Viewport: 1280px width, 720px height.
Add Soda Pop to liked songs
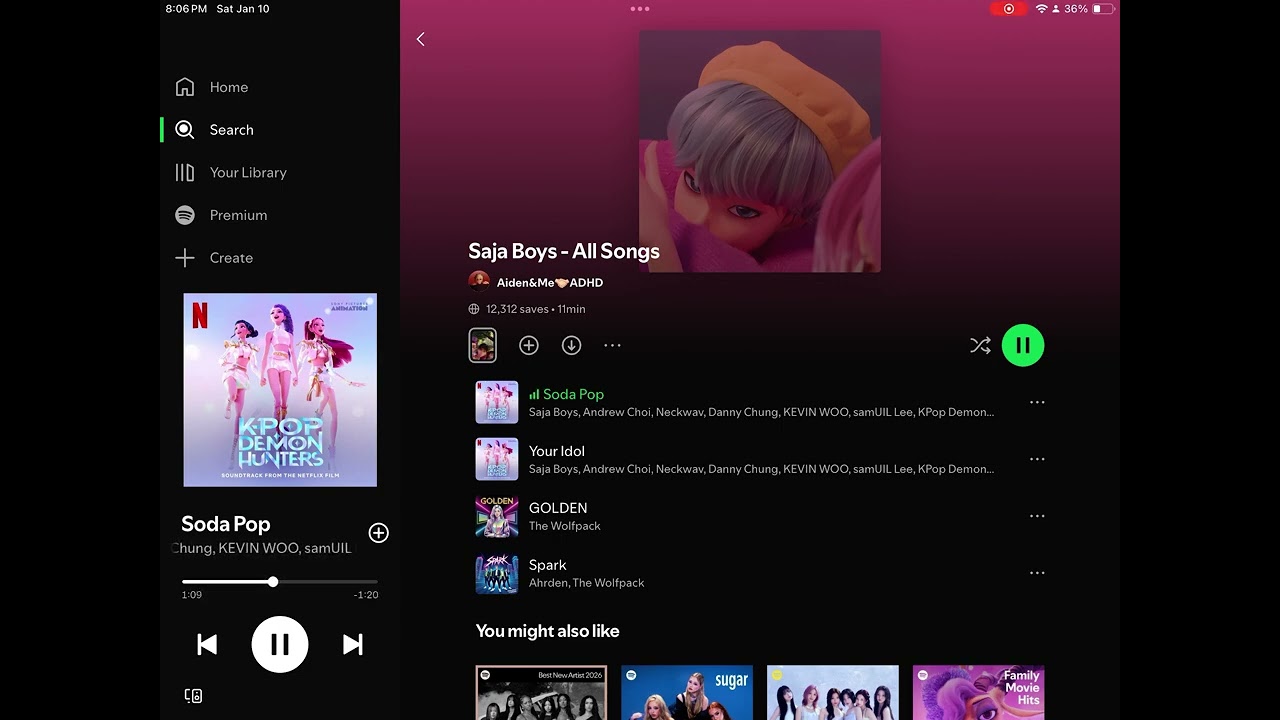tap(378, 533)
